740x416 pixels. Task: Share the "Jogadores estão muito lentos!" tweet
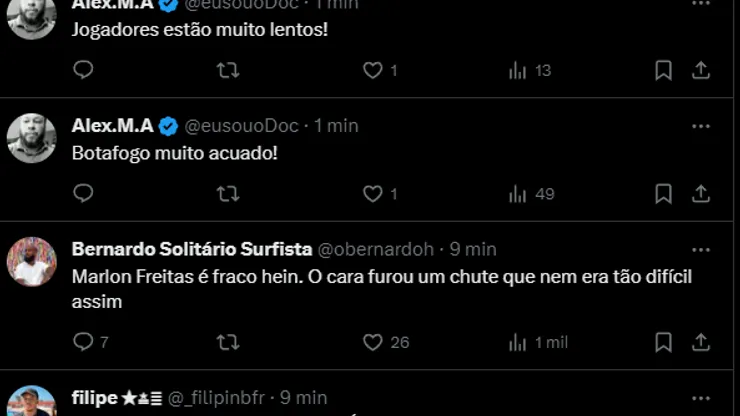(701, 70)
